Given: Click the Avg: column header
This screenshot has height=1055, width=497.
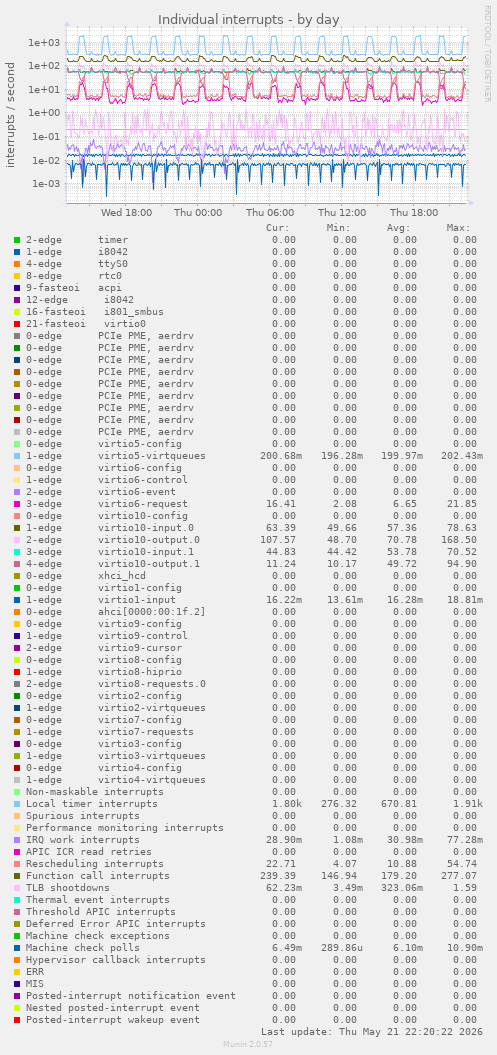Looking at the screenshot, I should pos(399,227).
